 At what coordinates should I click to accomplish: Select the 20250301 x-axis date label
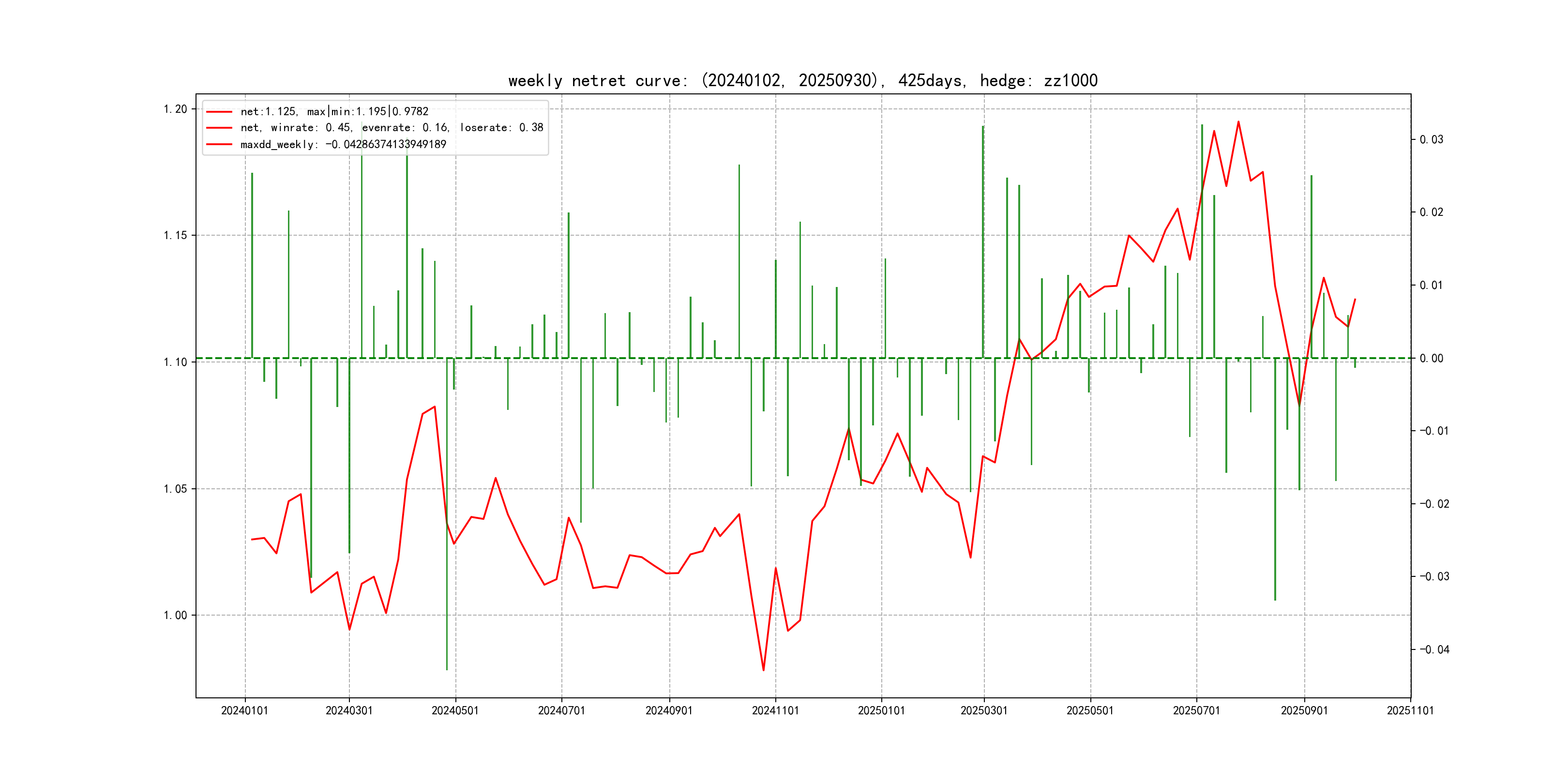pyautogui.click(x=984, y=710)
